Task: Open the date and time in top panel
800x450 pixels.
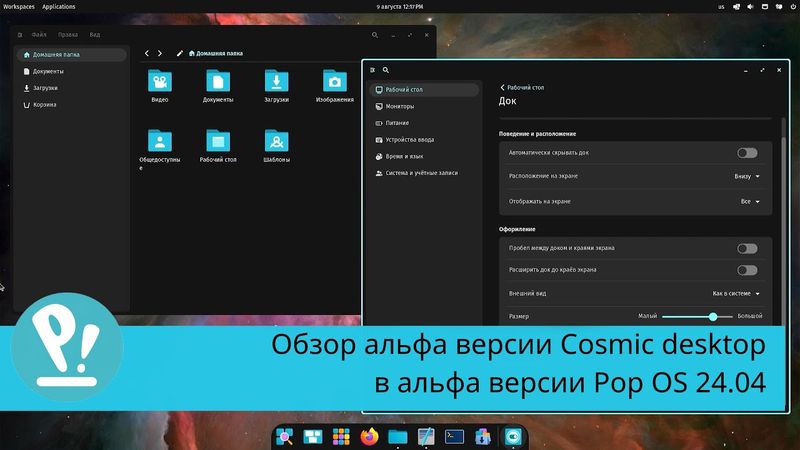Action: (399, 7)
